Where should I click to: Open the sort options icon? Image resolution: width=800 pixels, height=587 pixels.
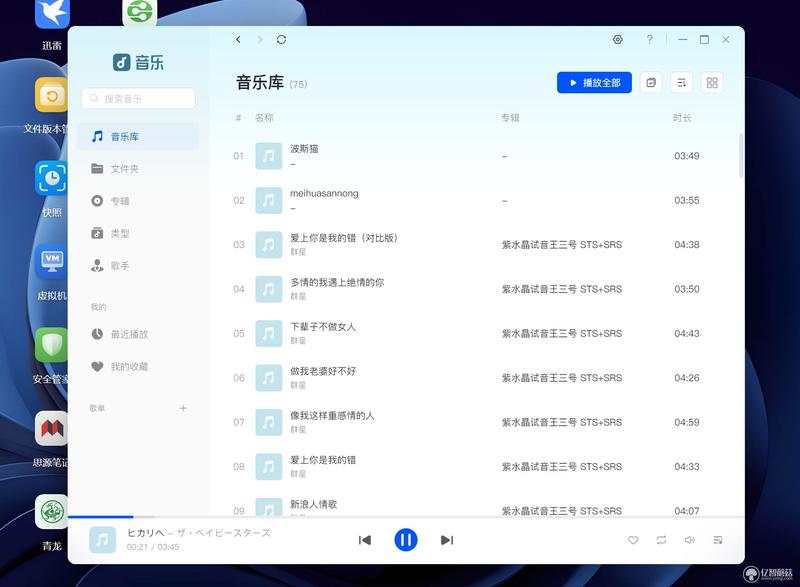coord(682,83)
